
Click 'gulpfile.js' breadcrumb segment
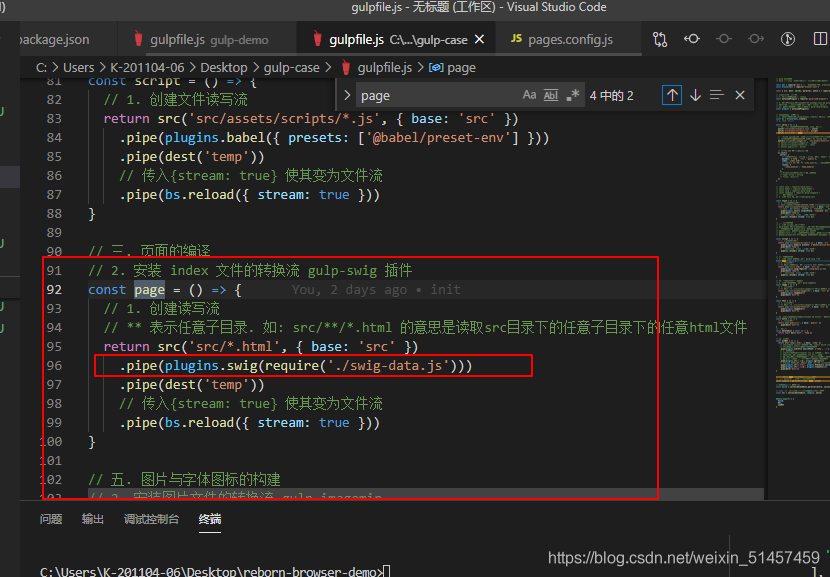[384, 68]
